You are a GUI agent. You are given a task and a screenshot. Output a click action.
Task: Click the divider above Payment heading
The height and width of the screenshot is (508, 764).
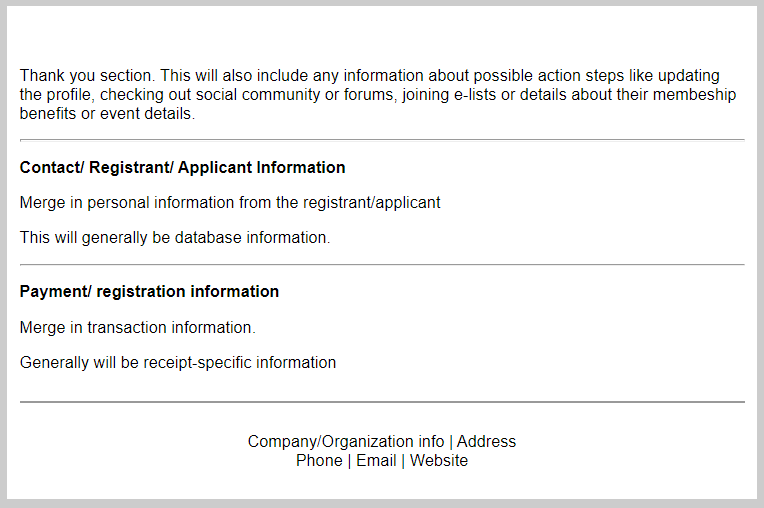click(382, 265)
